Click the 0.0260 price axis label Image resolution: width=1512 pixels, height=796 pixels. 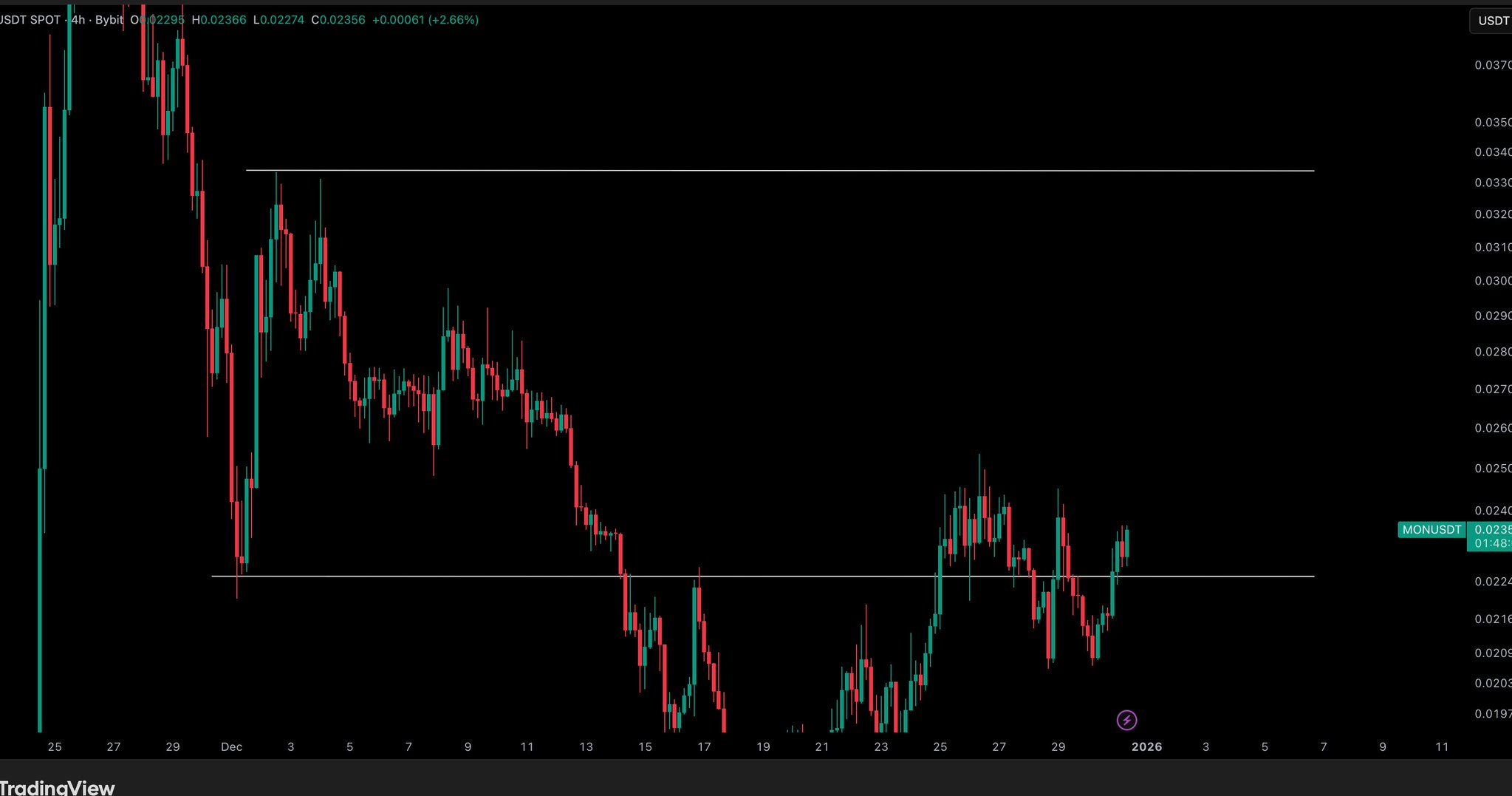[1492, 428]
